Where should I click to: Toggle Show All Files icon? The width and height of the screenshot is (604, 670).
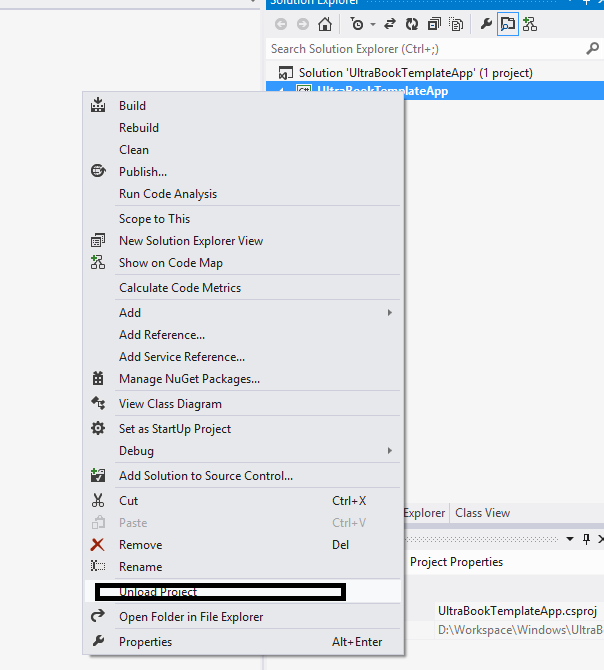[456, 24]
